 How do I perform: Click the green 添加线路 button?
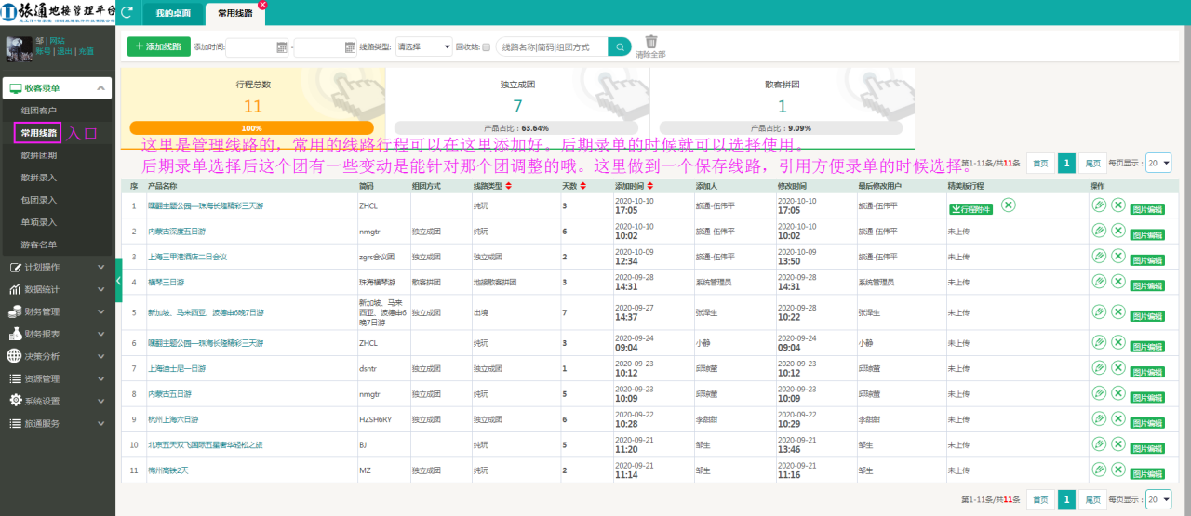coord(159,46)
